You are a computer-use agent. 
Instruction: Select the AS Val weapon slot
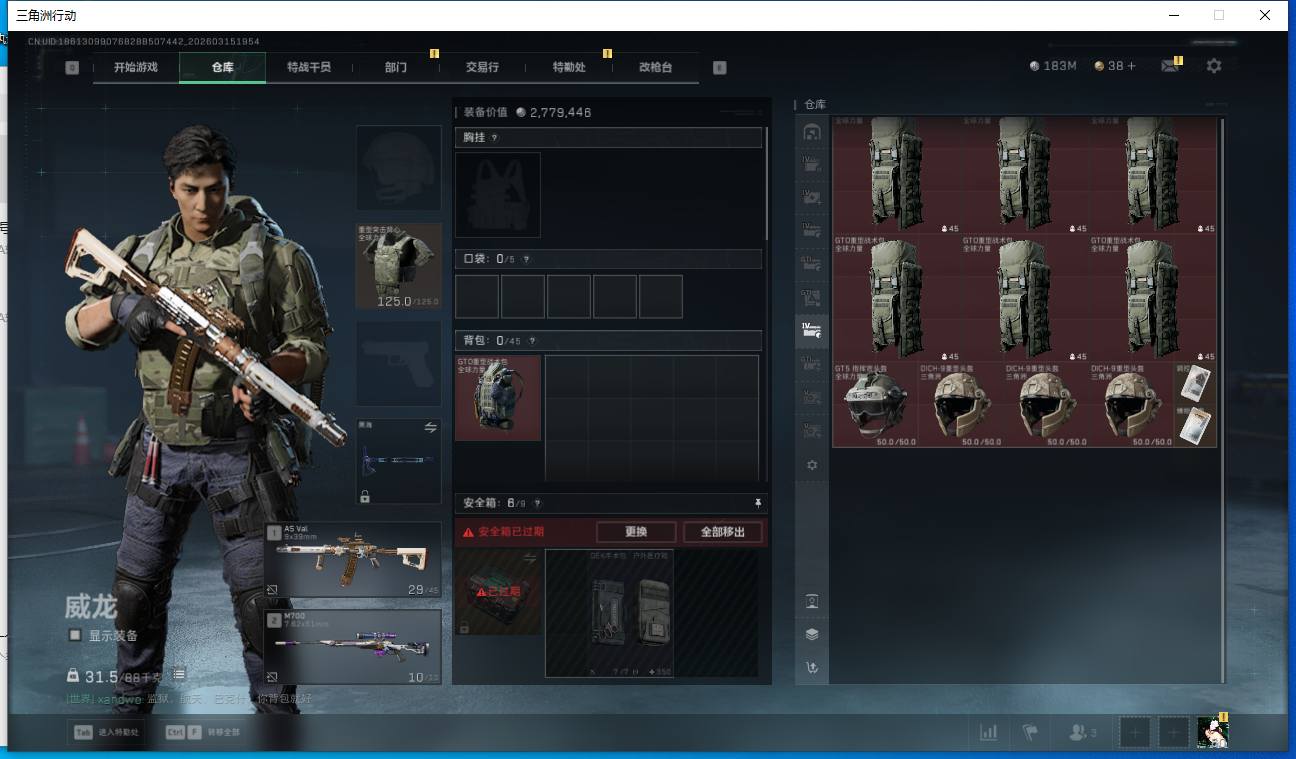353,561
